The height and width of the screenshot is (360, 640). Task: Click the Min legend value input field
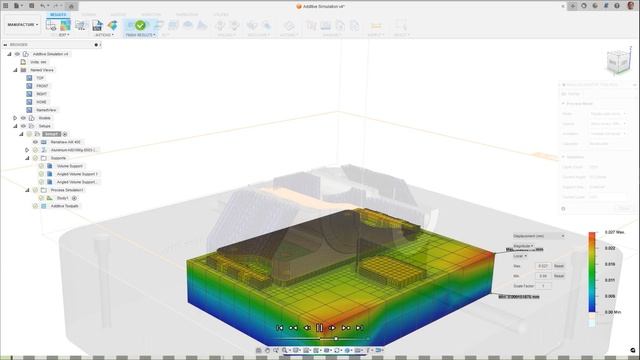[x=543, y=276]
